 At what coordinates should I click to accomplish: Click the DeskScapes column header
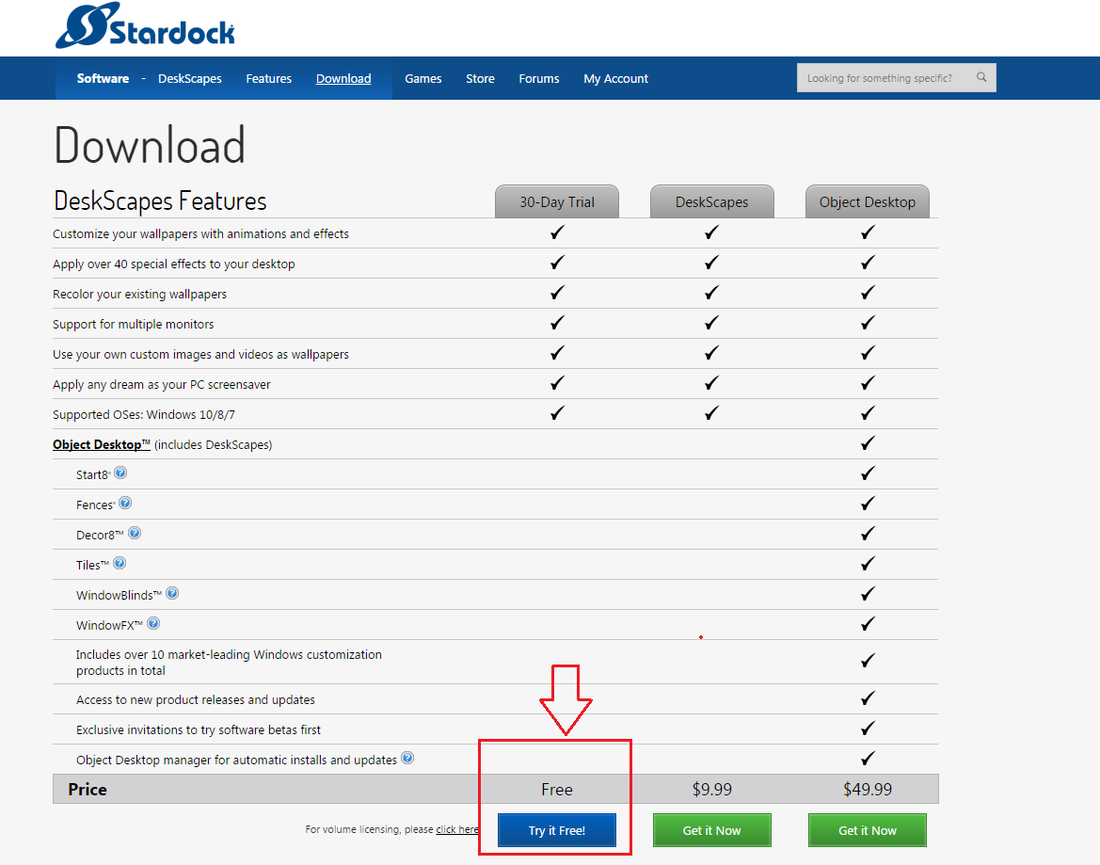[x=712, y=202]
